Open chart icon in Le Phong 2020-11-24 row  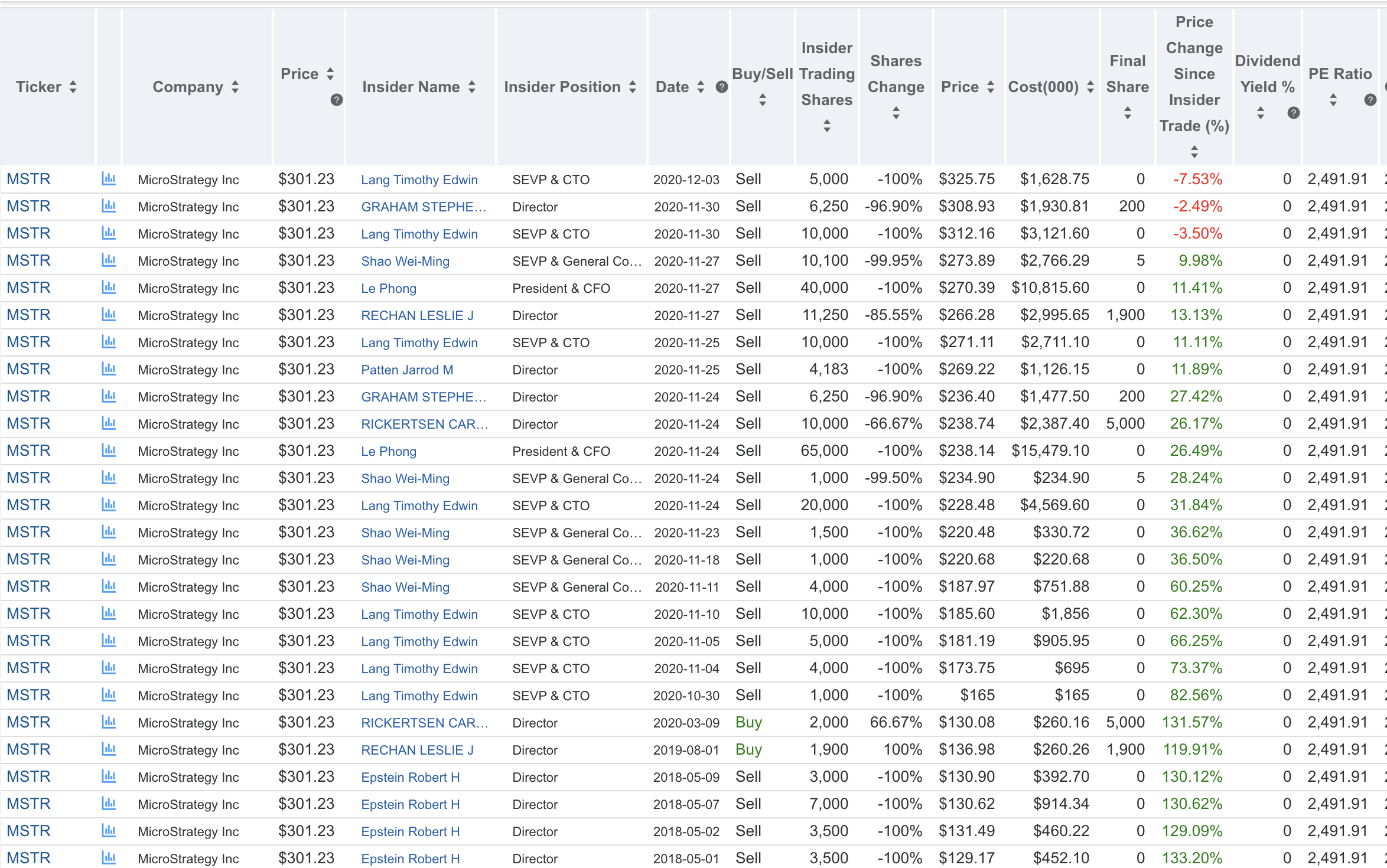pos(109,451)
